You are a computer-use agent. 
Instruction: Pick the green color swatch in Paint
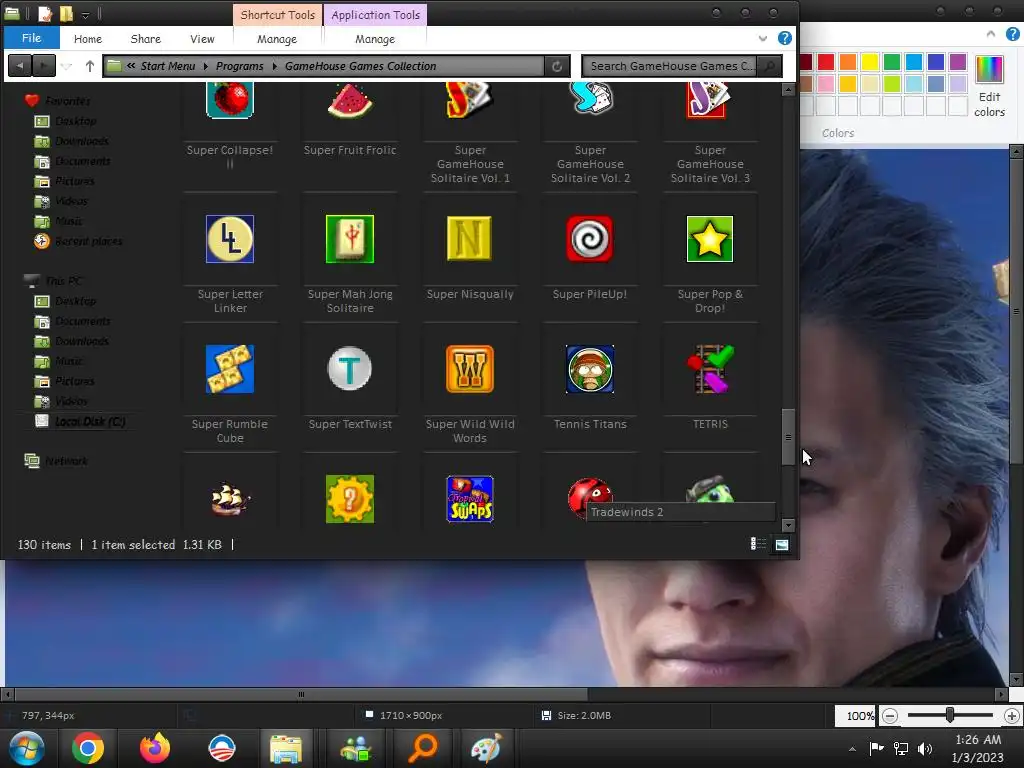891,61
